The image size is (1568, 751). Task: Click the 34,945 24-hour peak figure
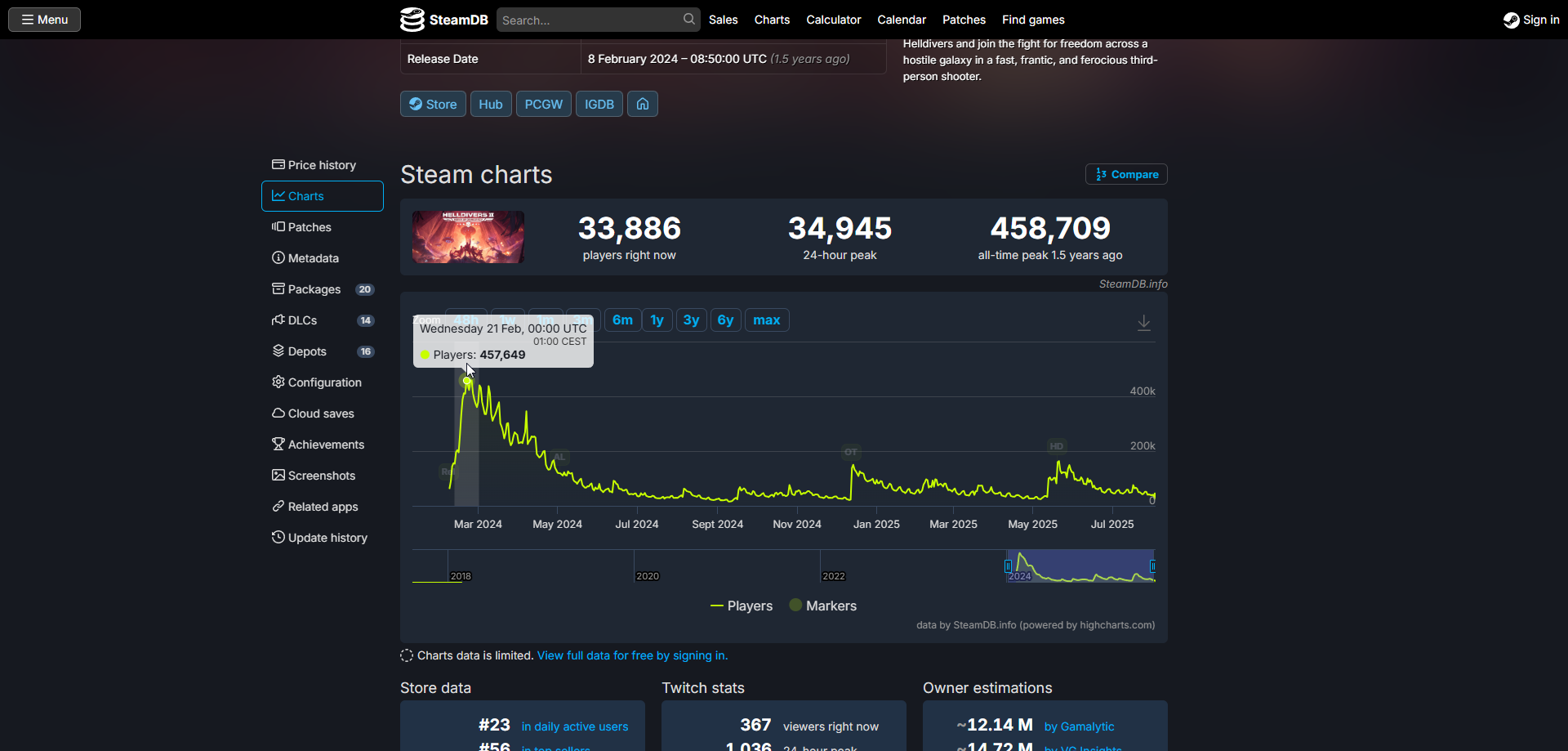coord(840,228)
